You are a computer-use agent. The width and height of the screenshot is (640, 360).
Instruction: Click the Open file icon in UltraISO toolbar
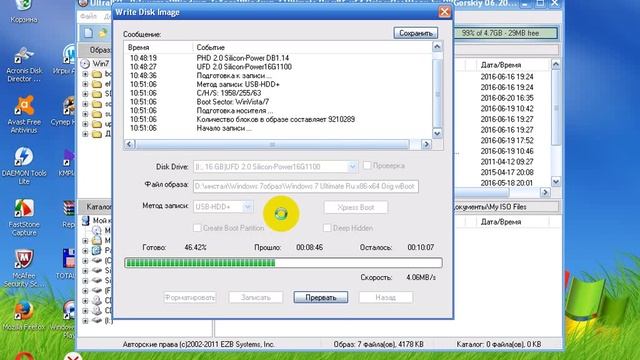[x=103, y=33]
